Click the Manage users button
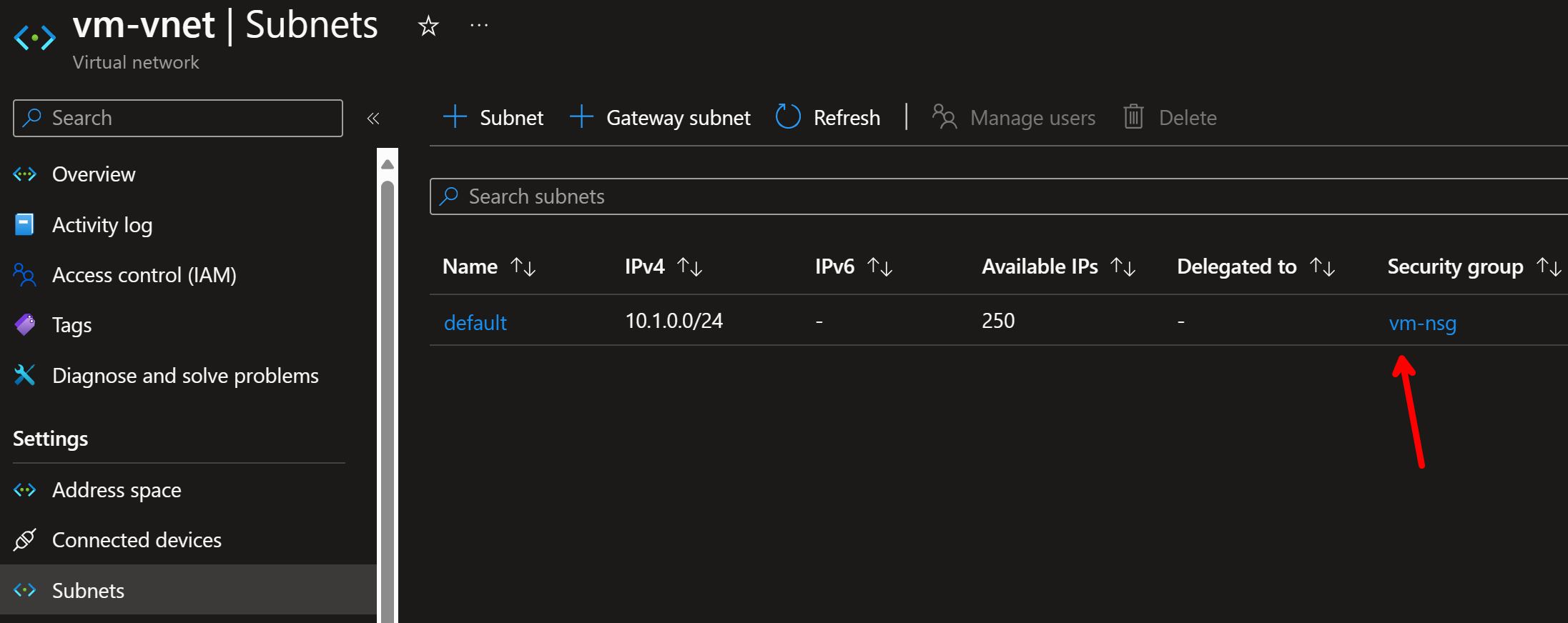 click(1013, 118)
